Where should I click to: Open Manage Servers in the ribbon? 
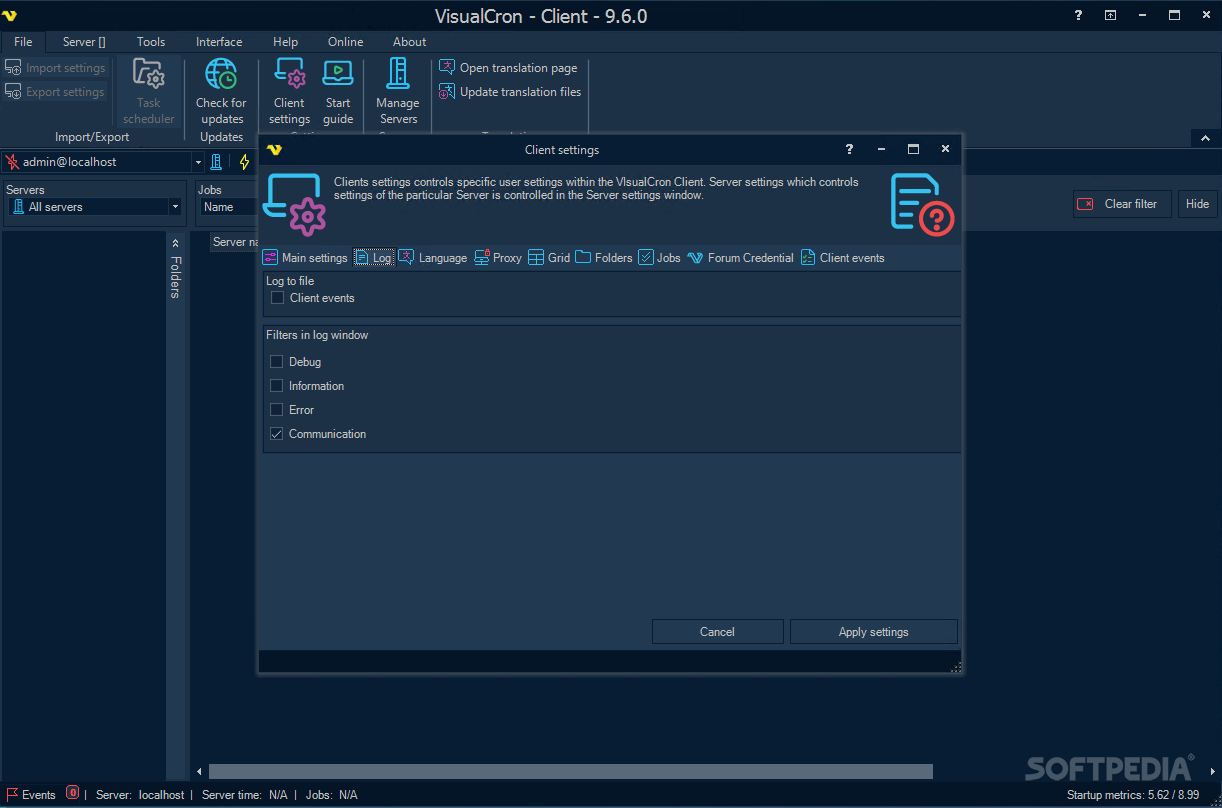(398, 91)
